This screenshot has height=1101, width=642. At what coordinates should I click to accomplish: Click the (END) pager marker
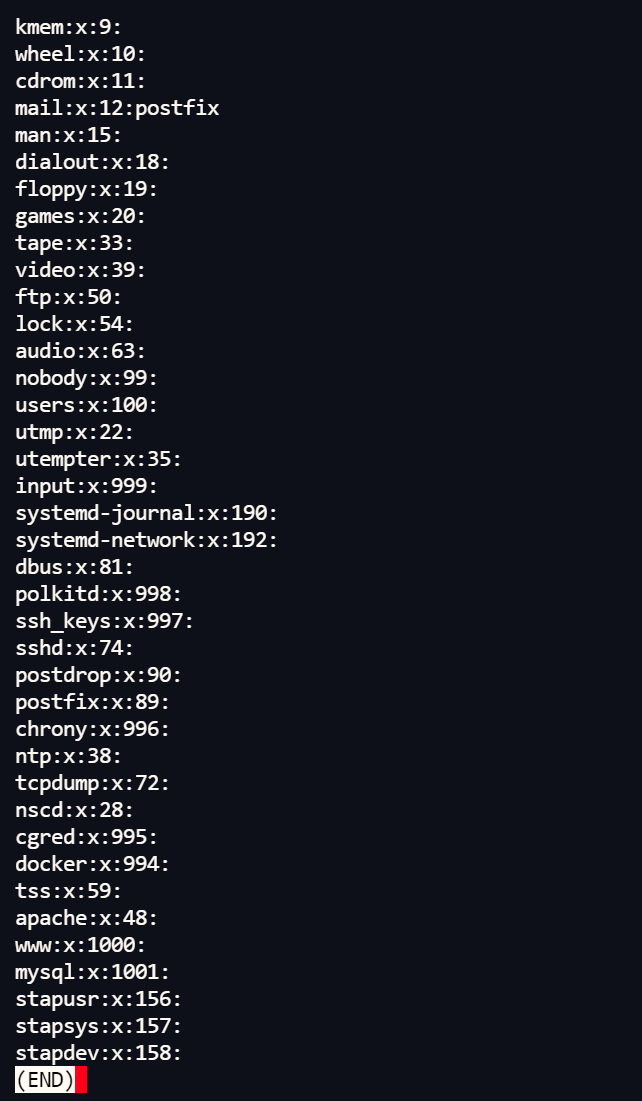pyautogui.click(x=45, y=1080)
